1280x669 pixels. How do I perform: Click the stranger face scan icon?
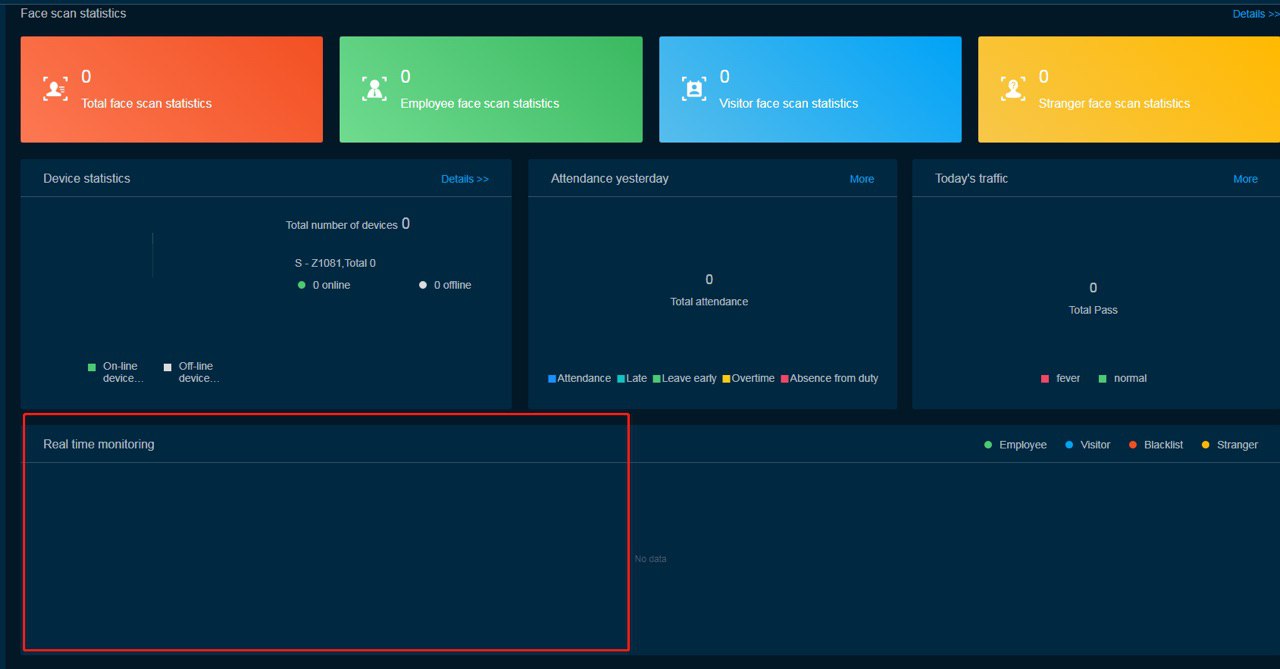1013,89
